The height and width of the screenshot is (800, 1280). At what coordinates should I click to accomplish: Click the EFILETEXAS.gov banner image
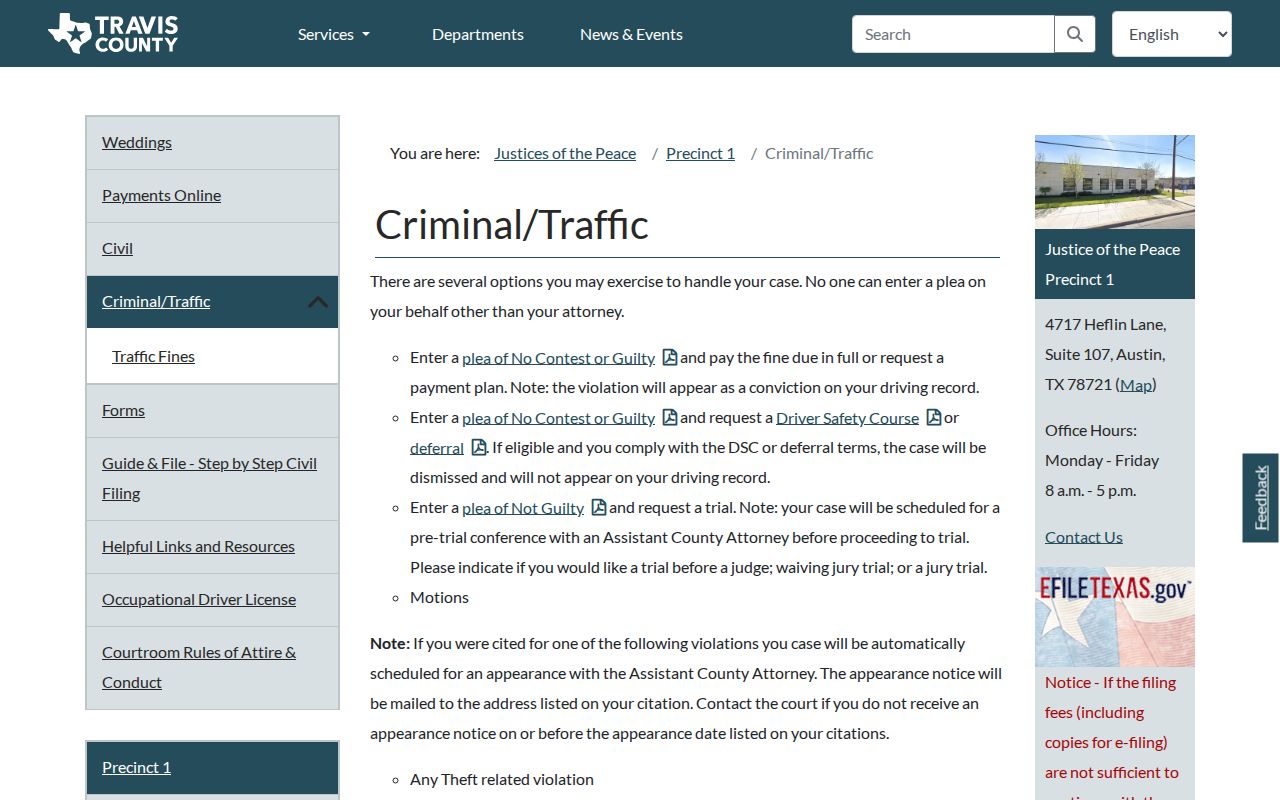(x=1115, y=617)
